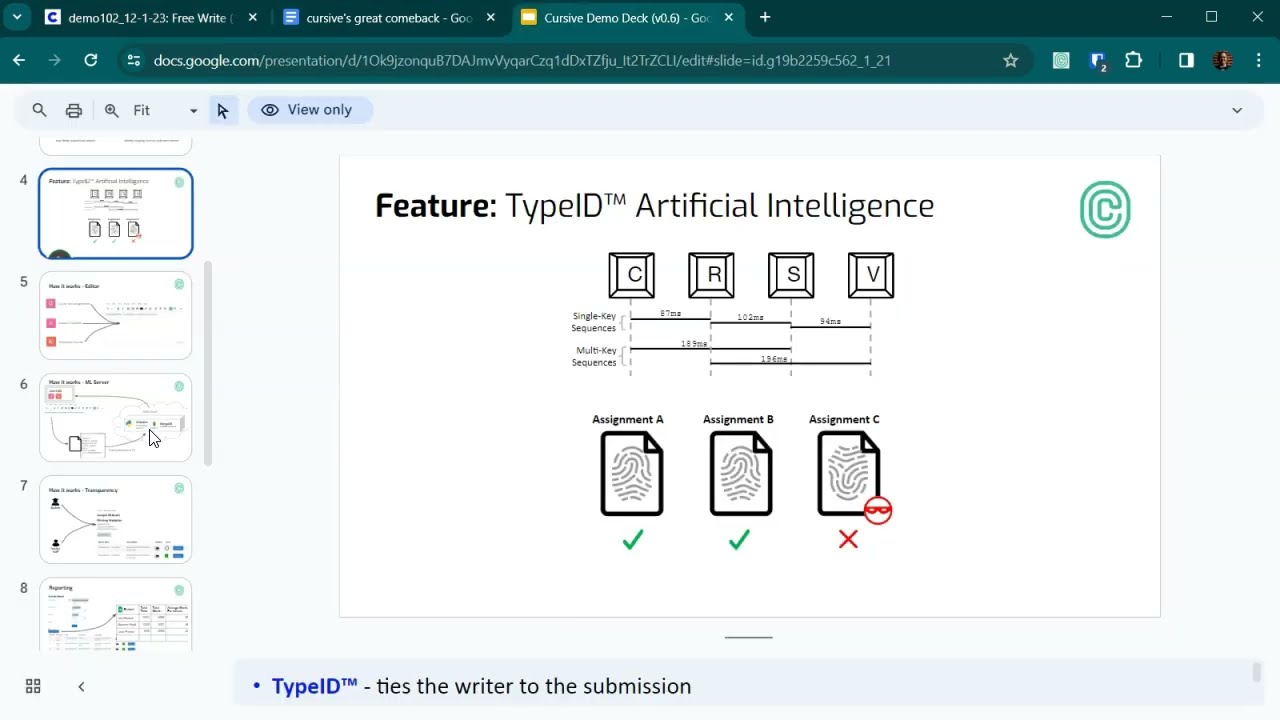Select the cursor pointer tool
Screen dimensions: 1280x720
tap(222, 110)
